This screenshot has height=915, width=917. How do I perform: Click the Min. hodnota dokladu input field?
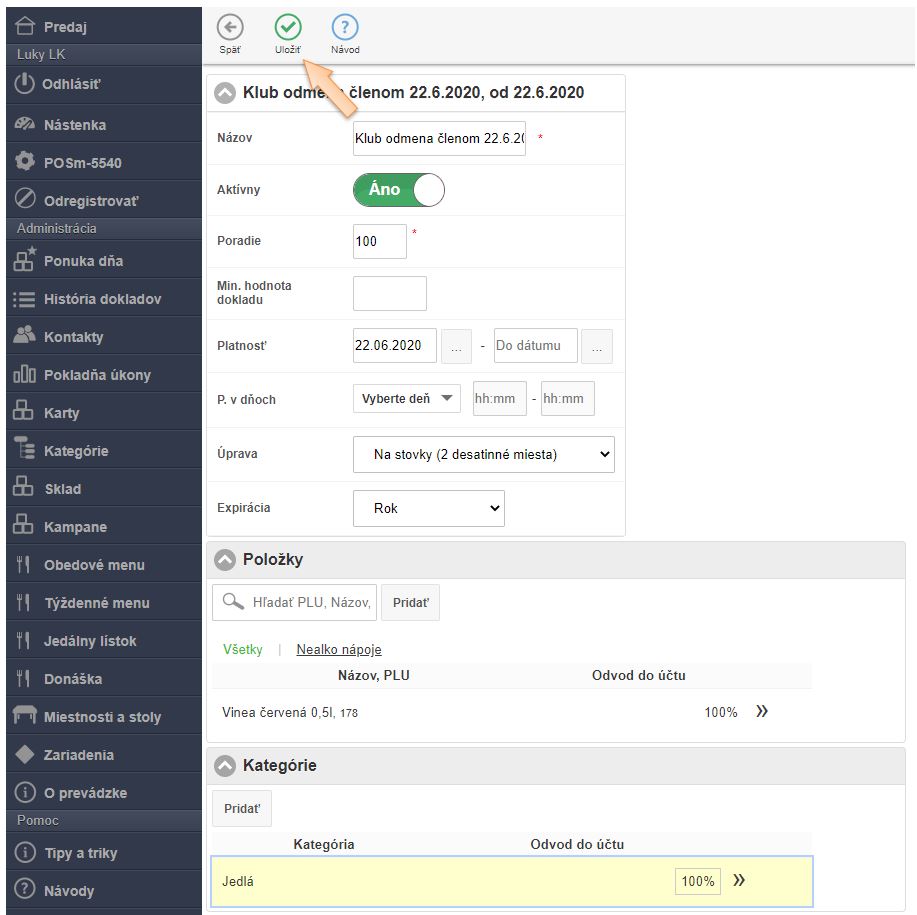pyautogui.click(x=389, y=294)
